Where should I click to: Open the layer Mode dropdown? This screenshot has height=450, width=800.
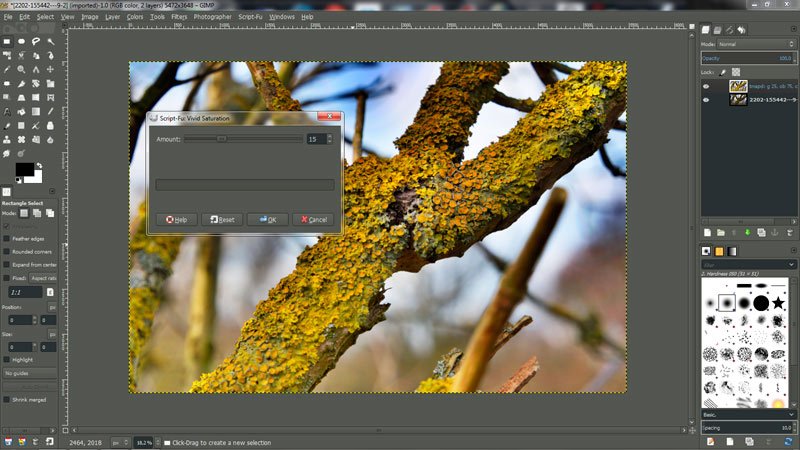pyautogui.click(x=756, y=44)
